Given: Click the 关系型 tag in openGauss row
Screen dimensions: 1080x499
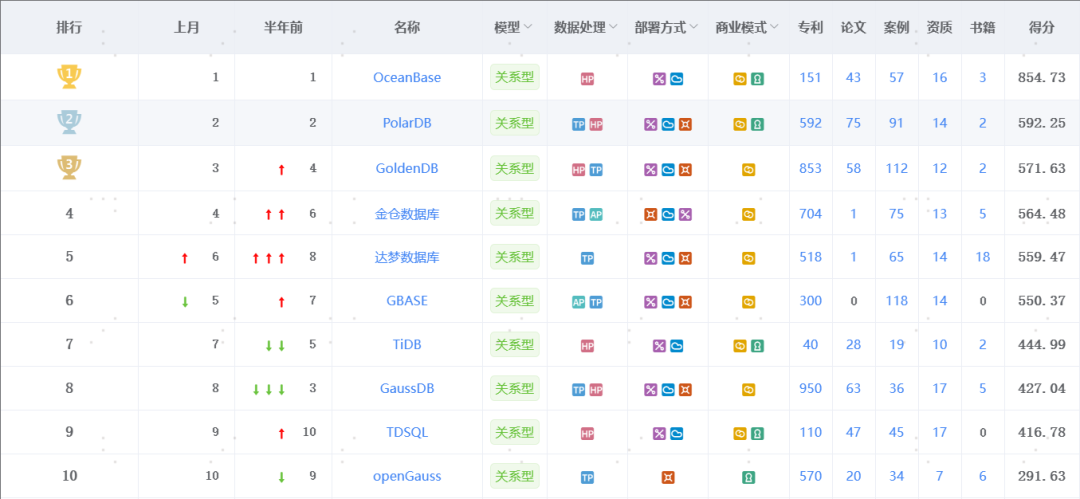Looking at the screenshot, I should click(515, 476).
